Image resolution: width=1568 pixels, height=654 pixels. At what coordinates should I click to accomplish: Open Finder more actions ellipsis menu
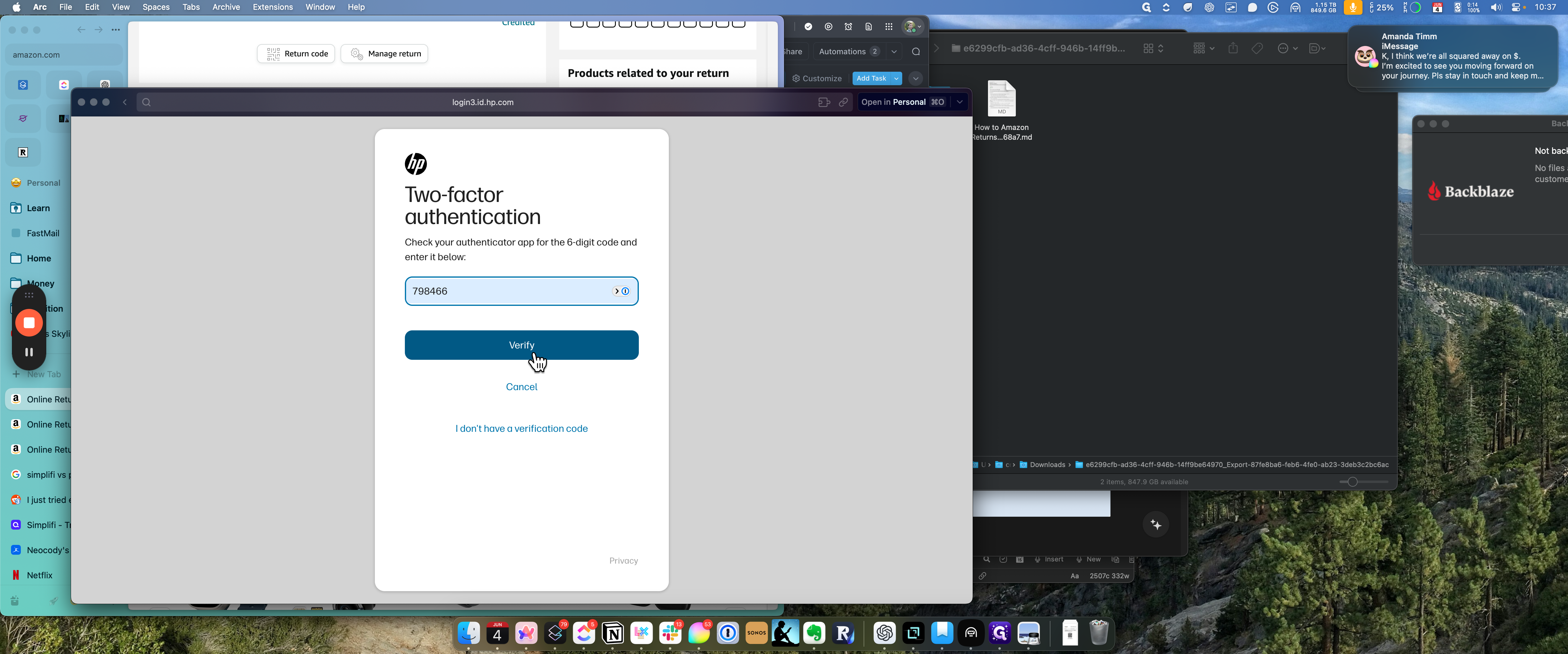coord(1287,48)
